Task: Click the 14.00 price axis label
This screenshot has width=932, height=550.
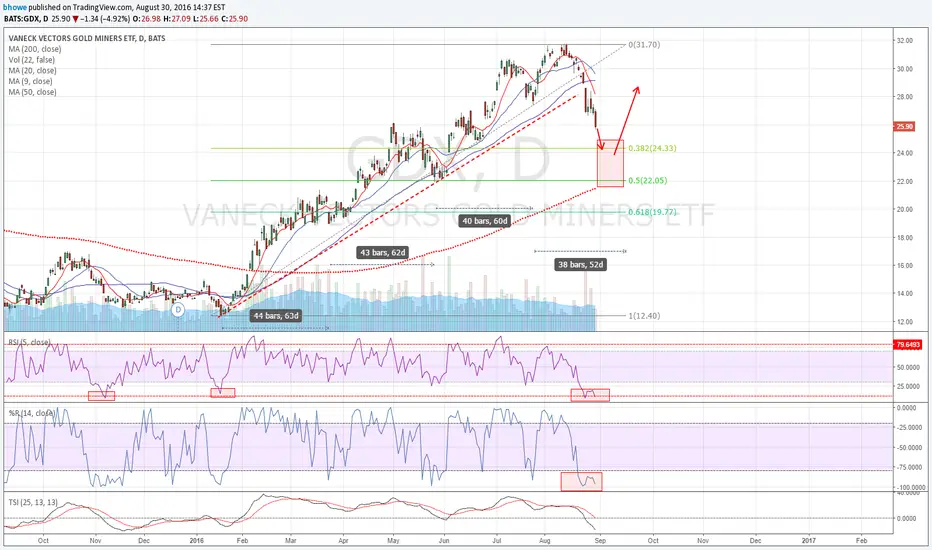Action: [x=905, y=294]
